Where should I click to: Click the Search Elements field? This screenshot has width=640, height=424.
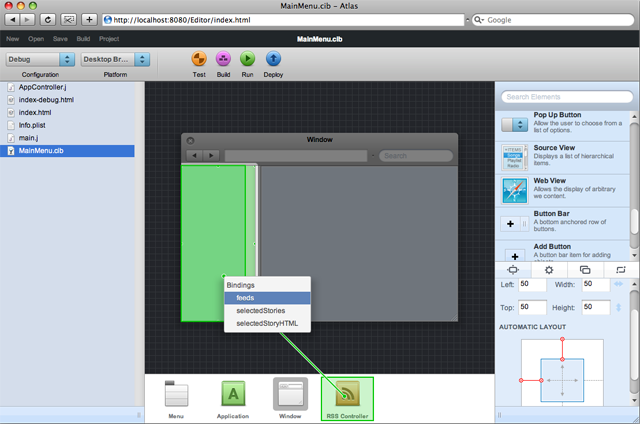point(567,97)
